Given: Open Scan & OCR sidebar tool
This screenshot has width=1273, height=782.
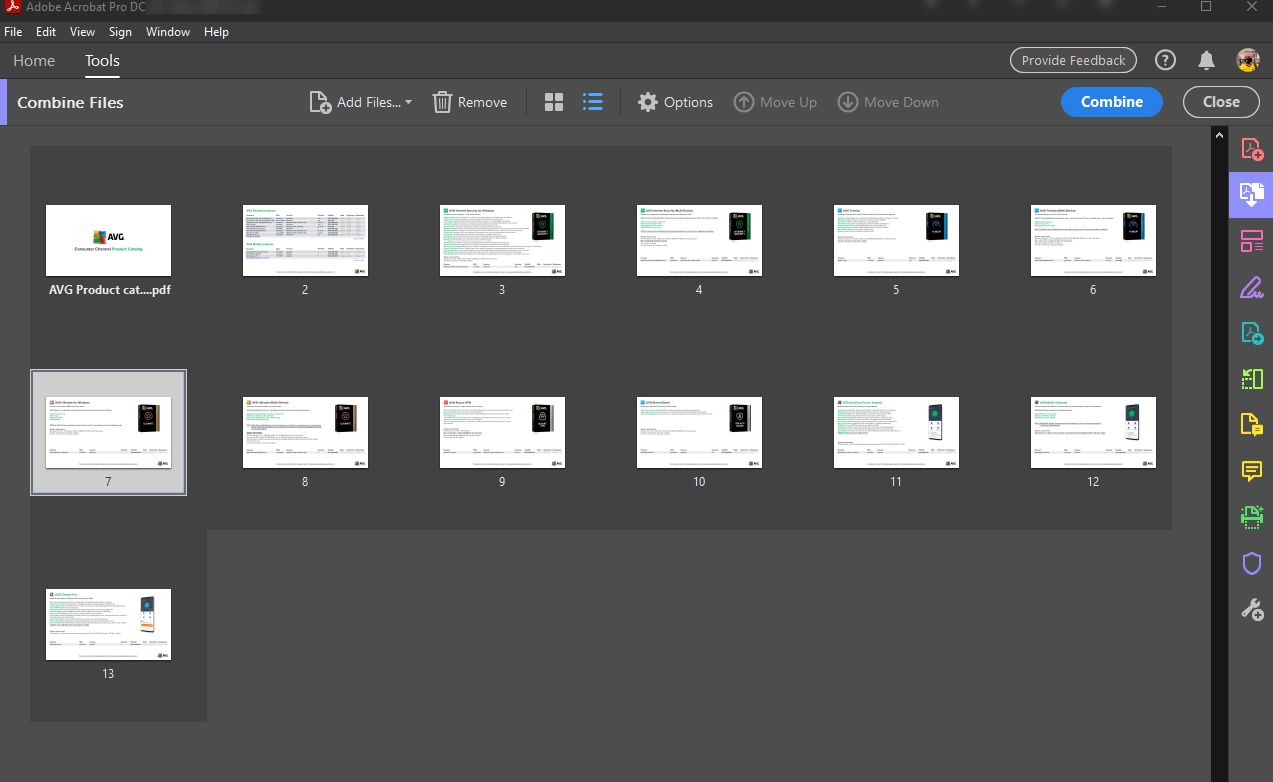Looking at the screenshot, I should [x=1252, y=517].
